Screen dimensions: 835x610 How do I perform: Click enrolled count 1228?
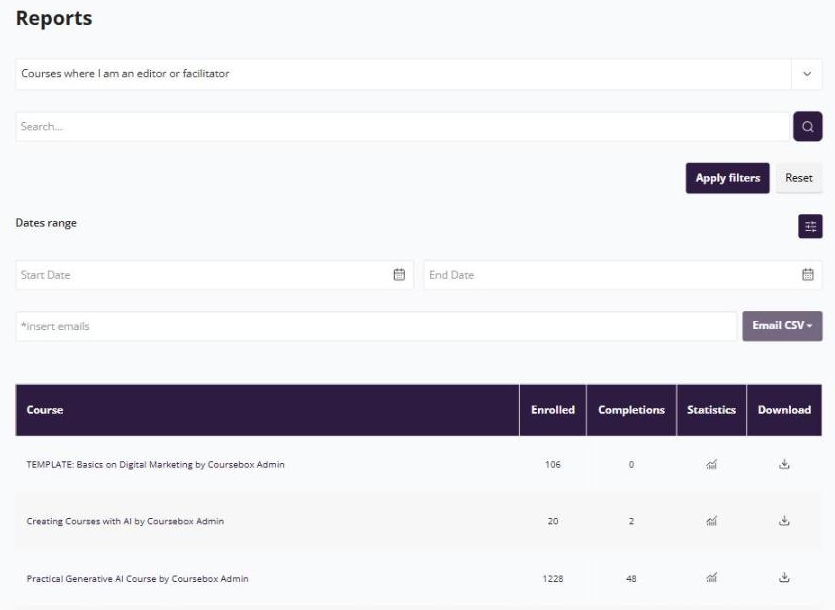[553, 579]
